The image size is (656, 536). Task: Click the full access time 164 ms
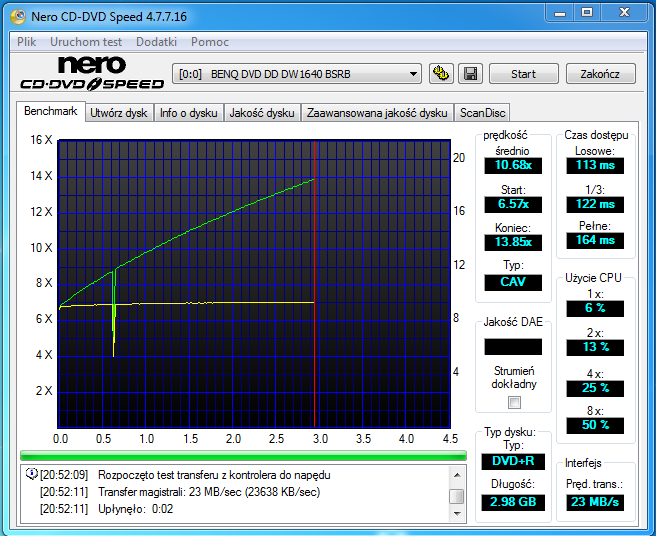click(595, 240)
